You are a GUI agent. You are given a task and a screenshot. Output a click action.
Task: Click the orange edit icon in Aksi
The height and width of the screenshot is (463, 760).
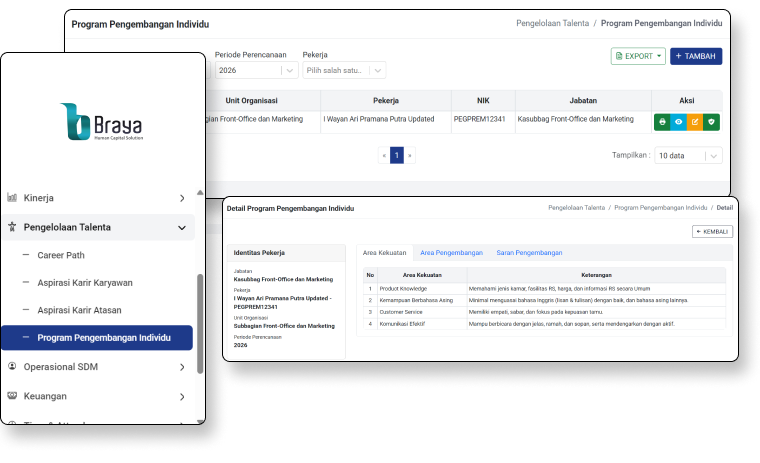pyautogui.click(x=695, y=121)
